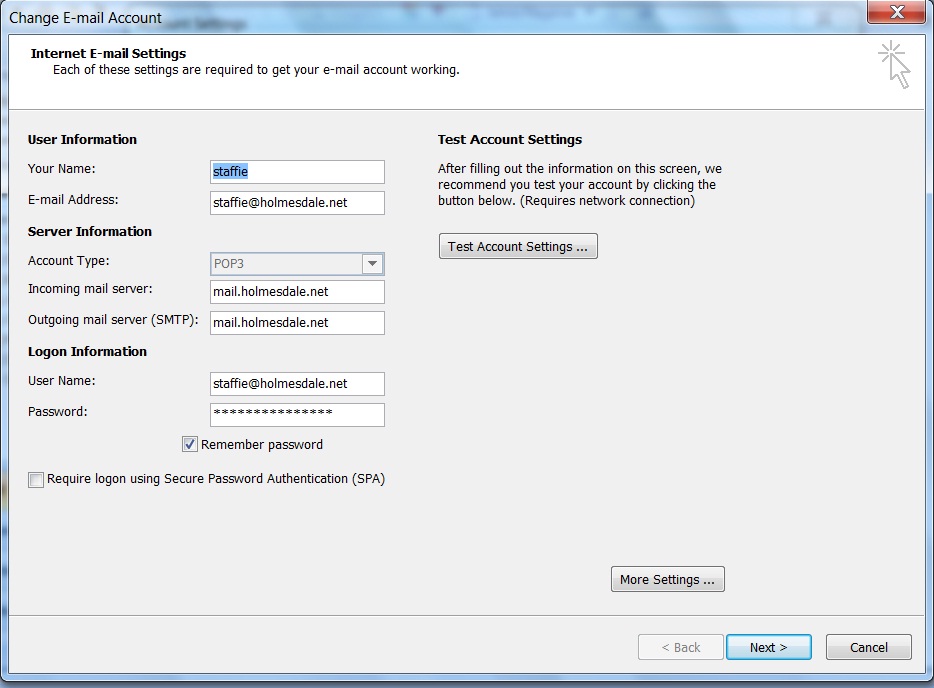
Task: Click the Internet E-mail Settings heading
Action: click(x=108, y=54)
